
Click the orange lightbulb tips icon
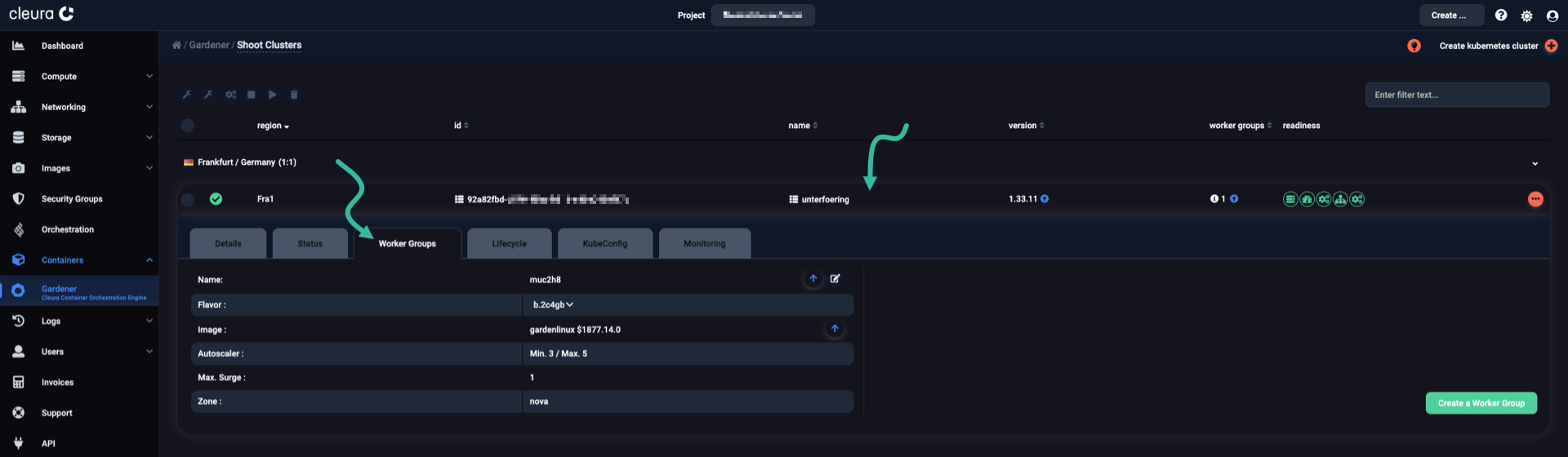(1414, 46)
